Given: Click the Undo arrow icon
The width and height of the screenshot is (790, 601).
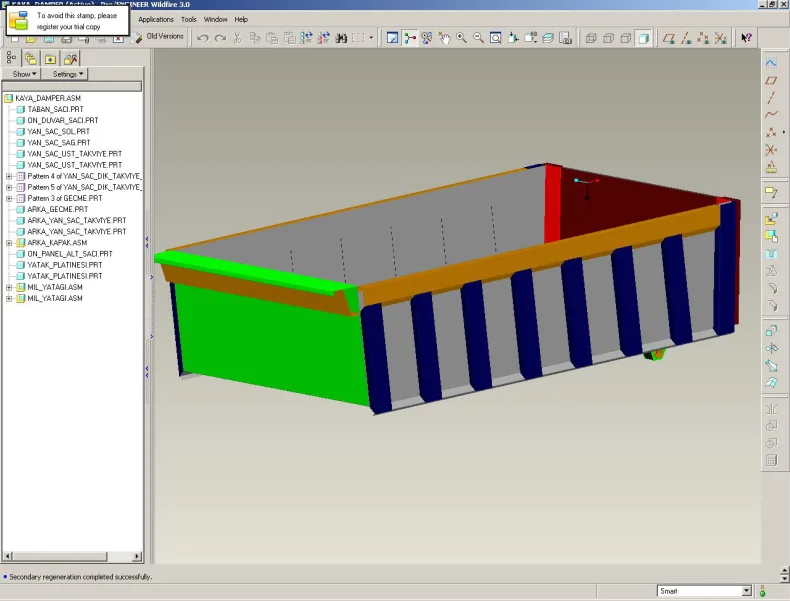Looking at the screenshot, I should pyautogui.click(x=203, y=38).
